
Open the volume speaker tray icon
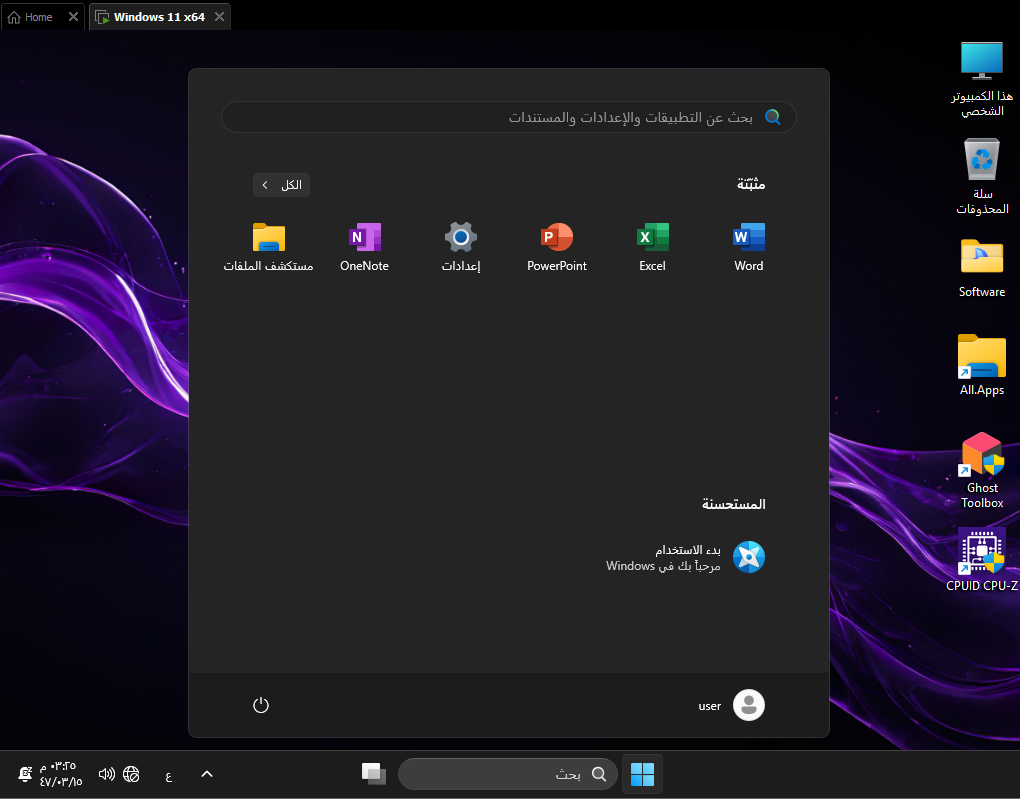(107, 774)
